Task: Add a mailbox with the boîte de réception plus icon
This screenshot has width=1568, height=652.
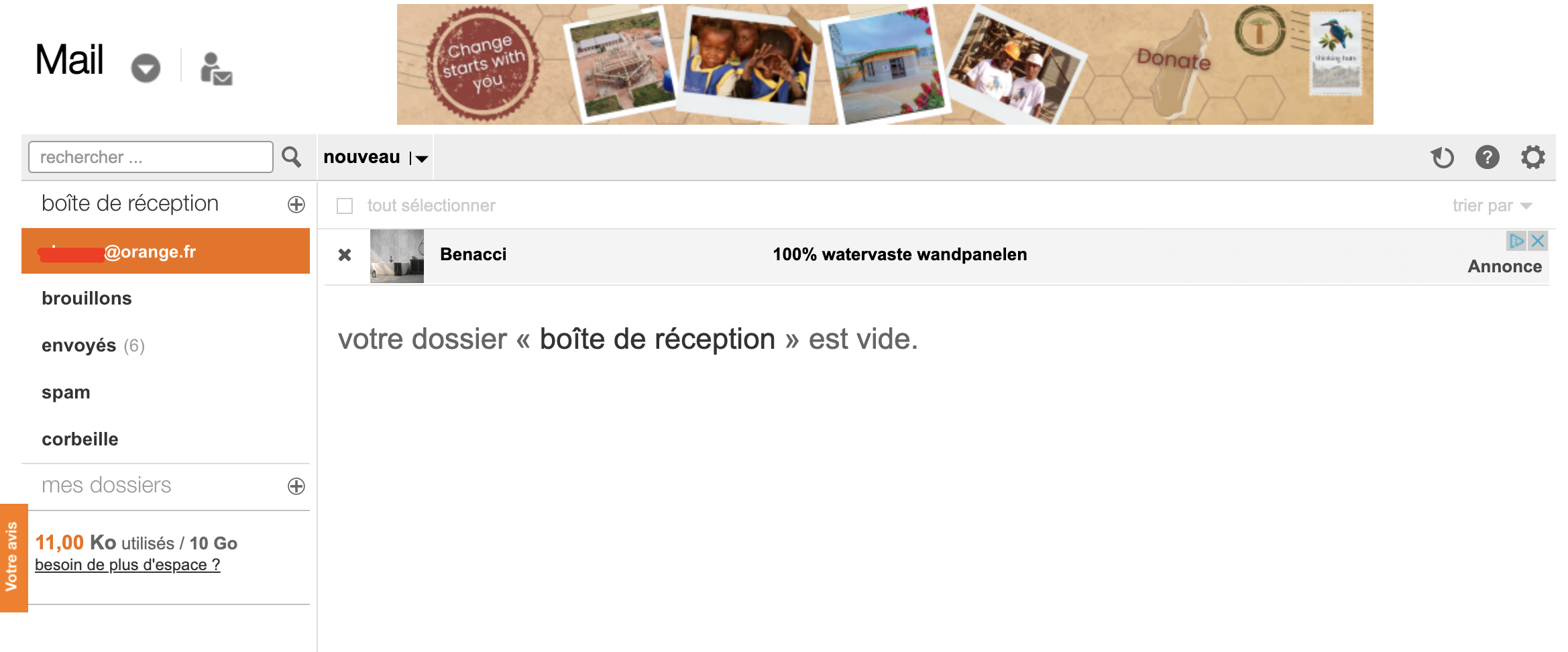Action: [296, 205]
